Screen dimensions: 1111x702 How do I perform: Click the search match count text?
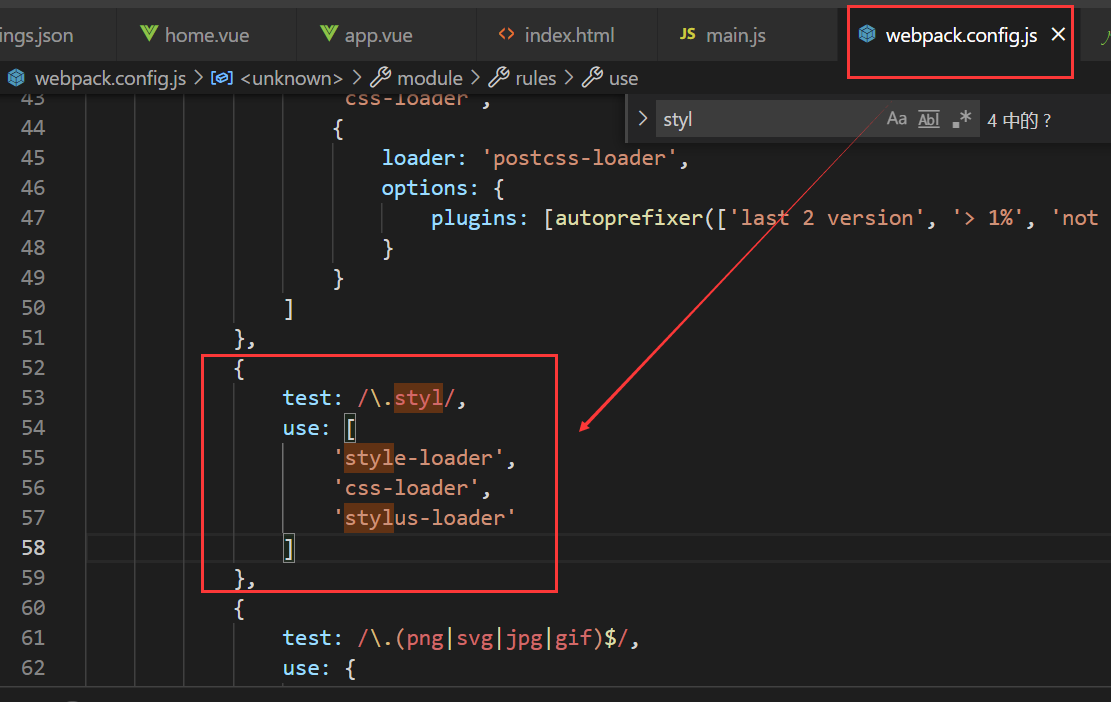(1019, 120)
